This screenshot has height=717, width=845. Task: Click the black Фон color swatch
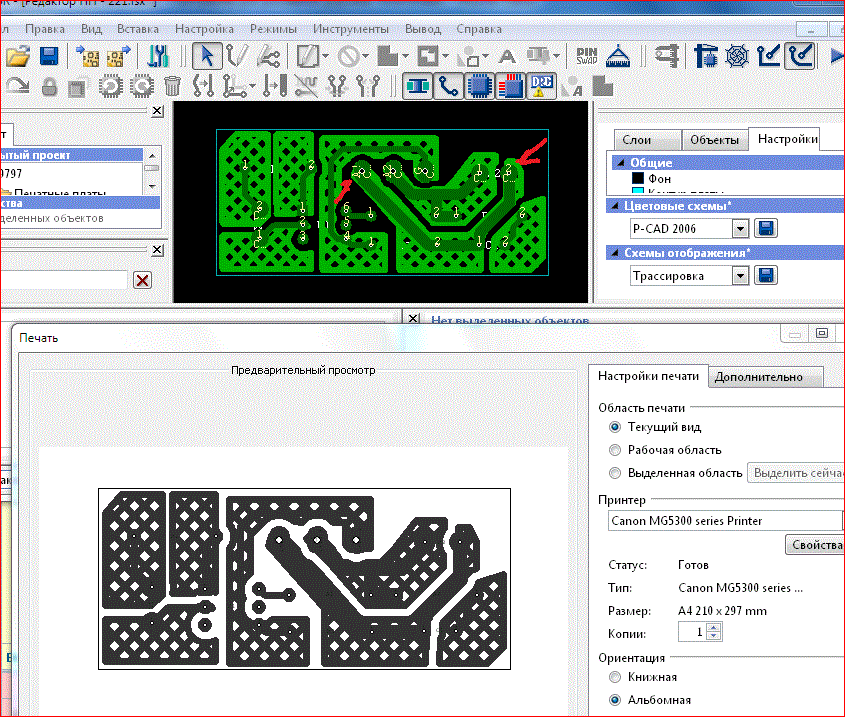tap(638, 178)
